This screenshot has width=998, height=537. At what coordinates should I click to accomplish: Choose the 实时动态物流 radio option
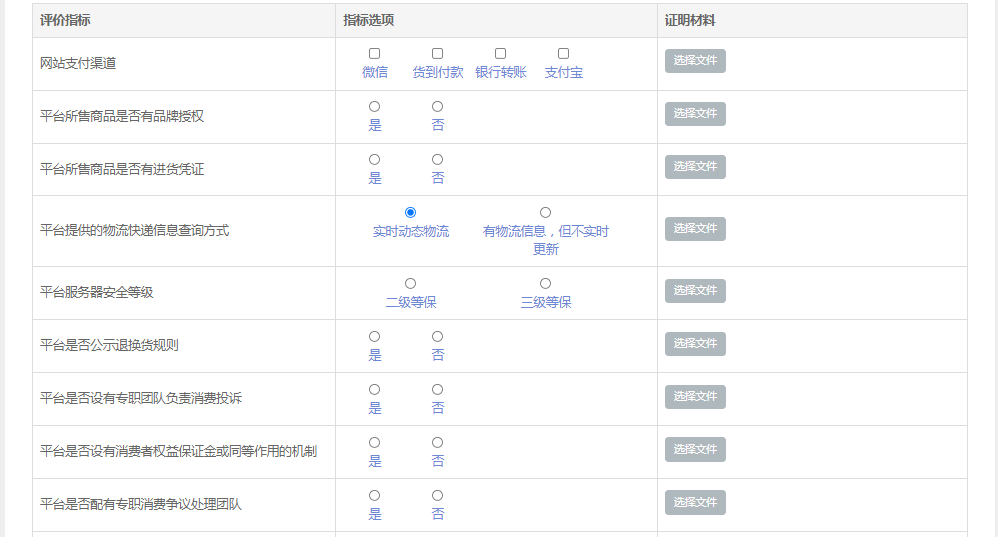411,213
